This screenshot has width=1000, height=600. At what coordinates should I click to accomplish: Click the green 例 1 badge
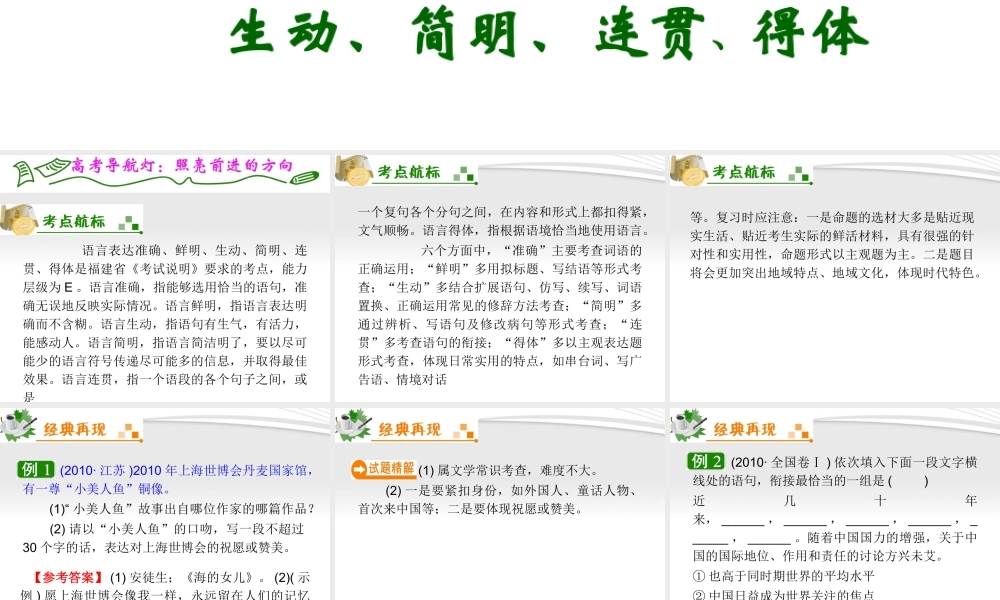(x=36, y=470)
